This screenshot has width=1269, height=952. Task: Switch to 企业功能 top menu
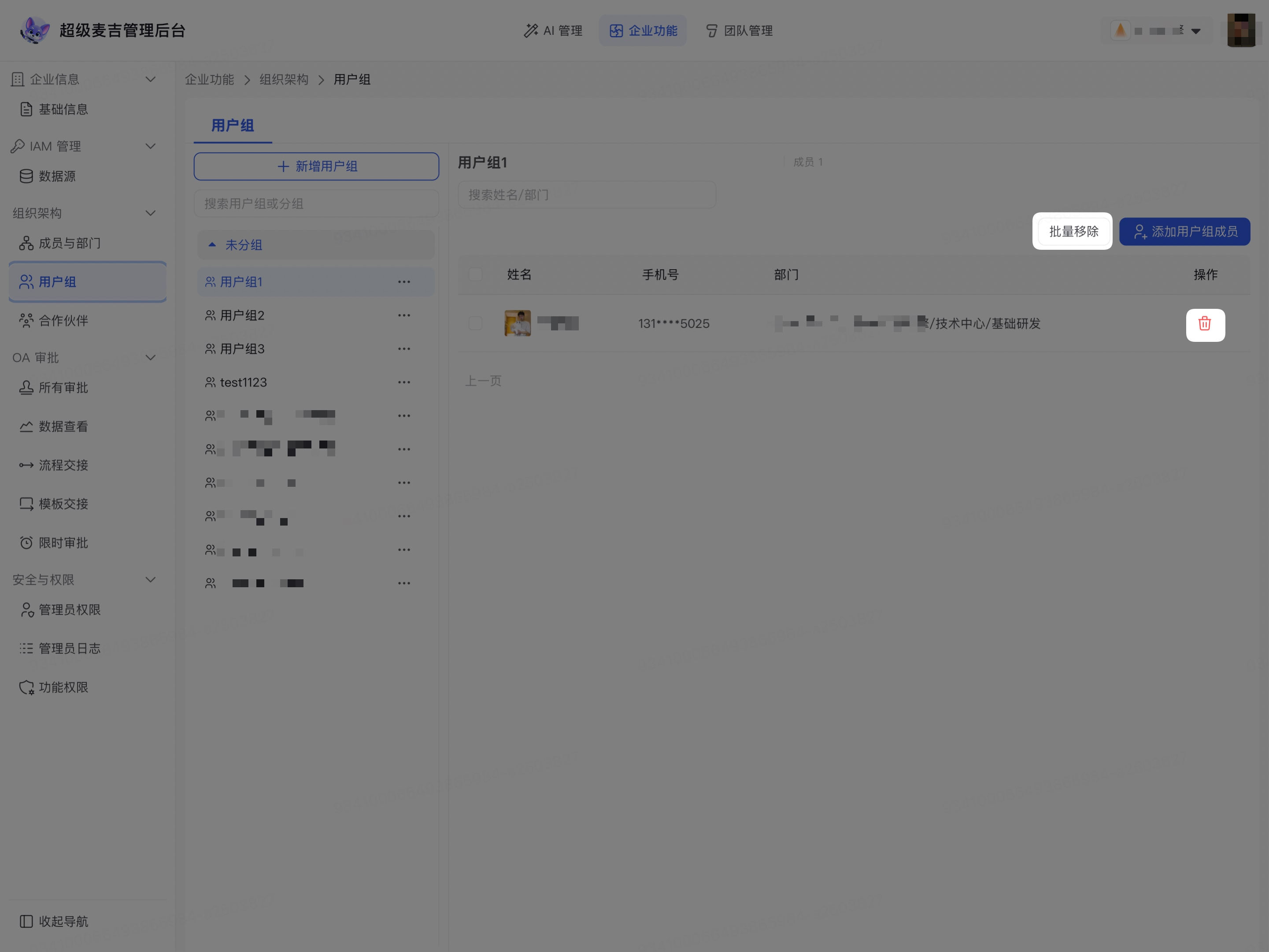643,30
